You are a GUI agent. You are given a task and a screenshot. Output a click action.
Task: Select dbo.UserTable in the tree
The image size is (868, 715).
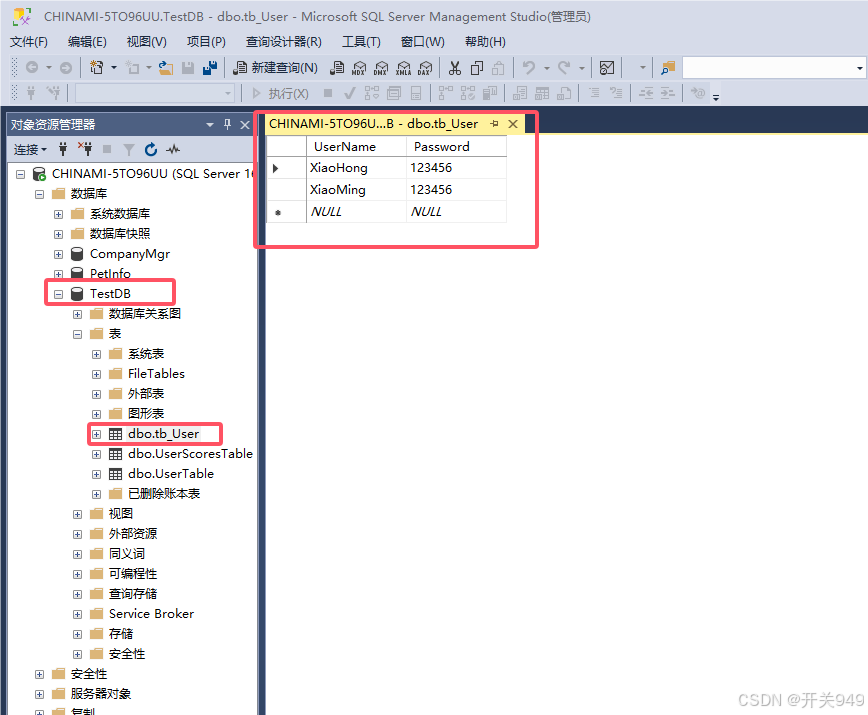point(170,474)
